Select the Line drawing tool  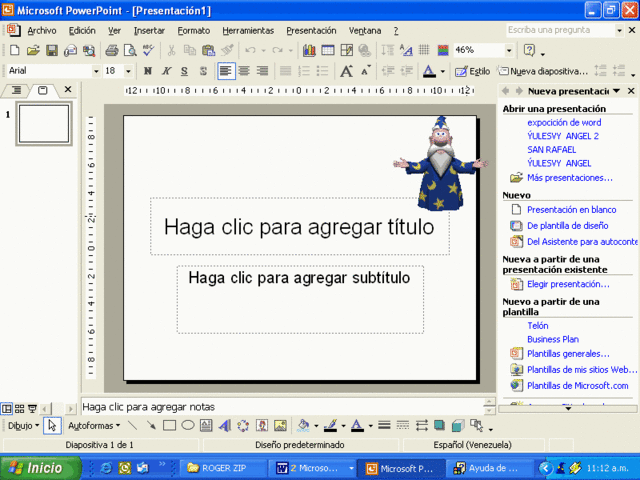coord(132,426)
